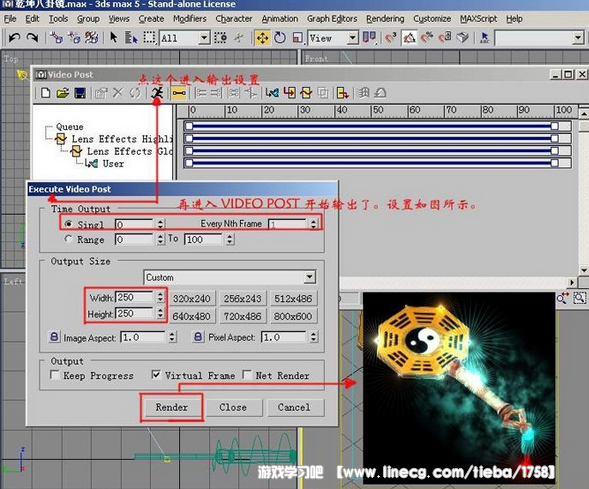589x489 pixels.
Task: Open the Modifiers menu
Action: [x=190, y=19]
